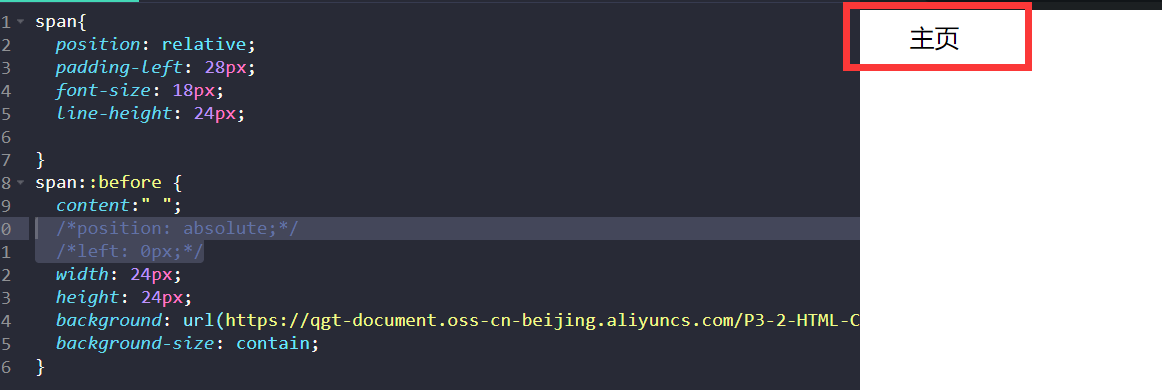Place cursor on the position property name

click(x=98, y=44)
